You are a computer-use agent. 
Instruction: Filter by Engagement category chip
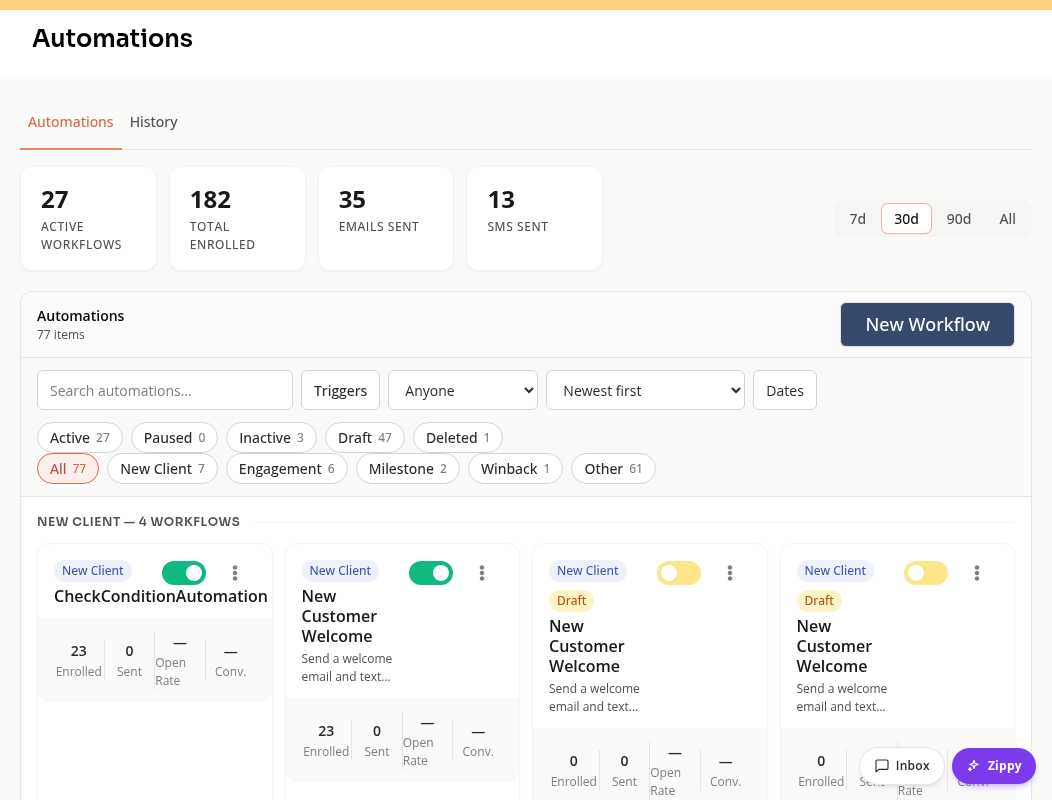(x=286, y=468)
